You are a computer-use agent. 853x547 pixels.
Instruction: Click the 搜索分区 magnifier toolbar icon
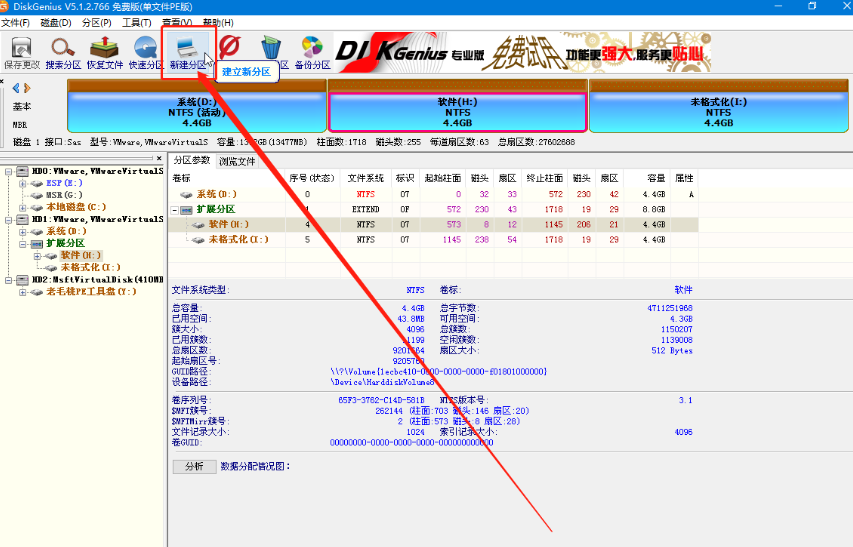[x=63, y=48]
